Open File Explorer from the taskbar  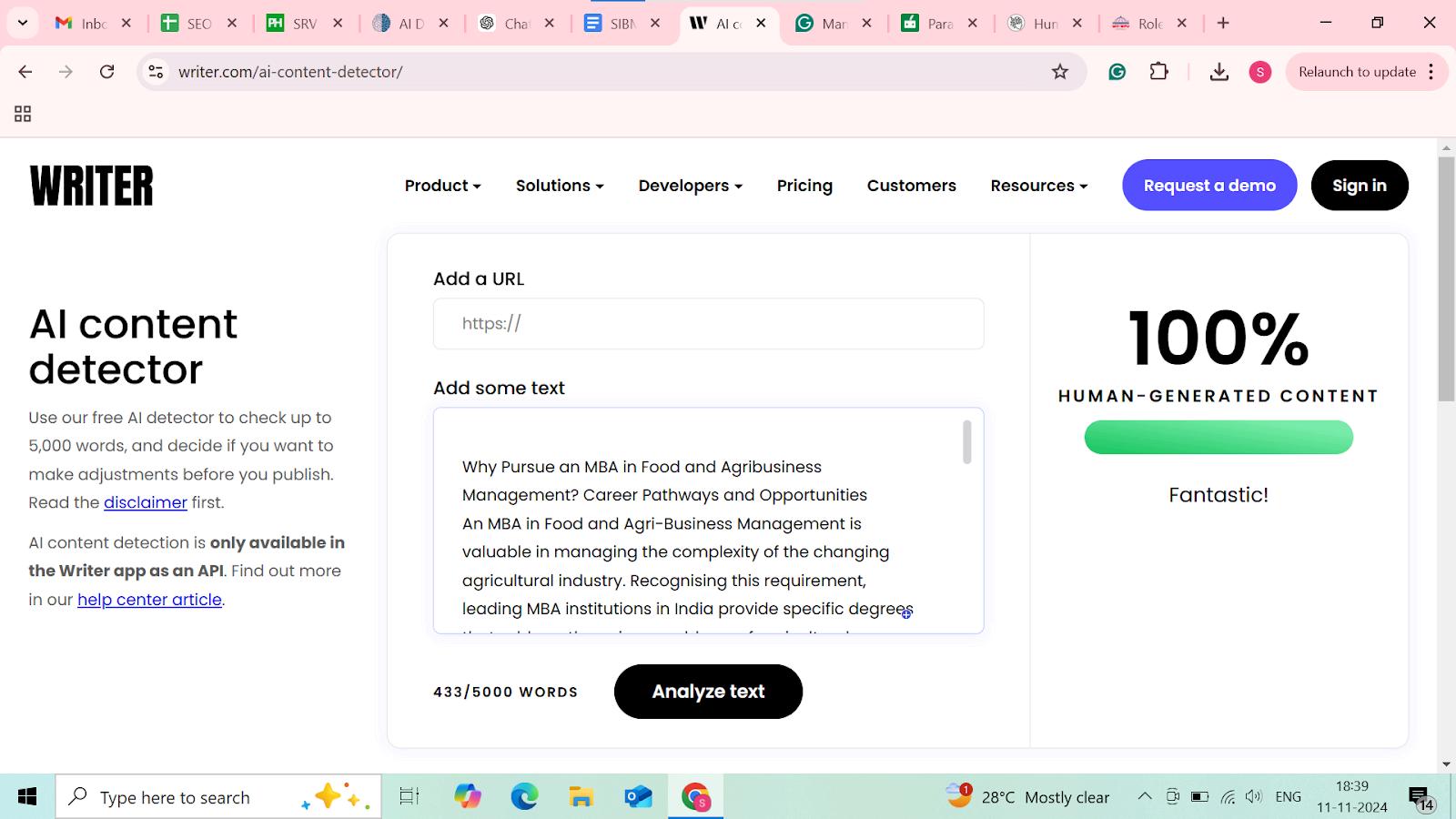[x=581, y=797]
